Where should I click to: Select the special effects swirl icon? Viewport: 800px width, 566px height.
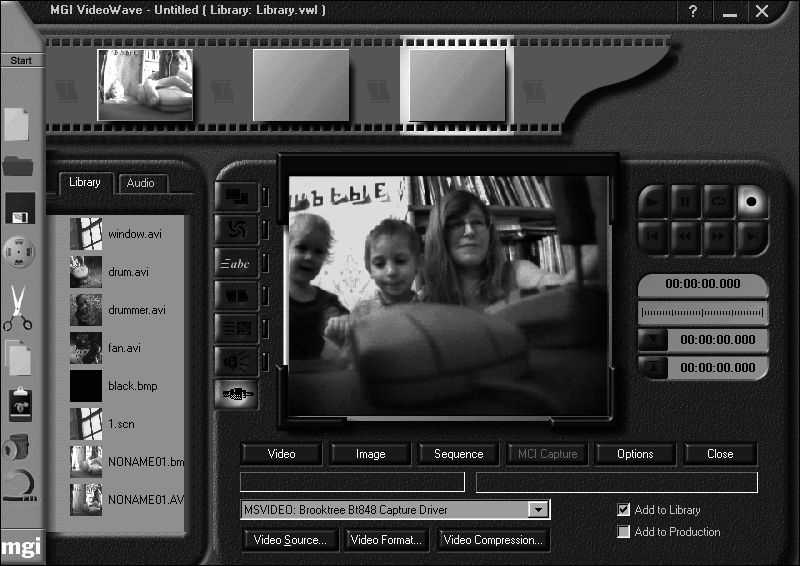[x=236, y=230]
